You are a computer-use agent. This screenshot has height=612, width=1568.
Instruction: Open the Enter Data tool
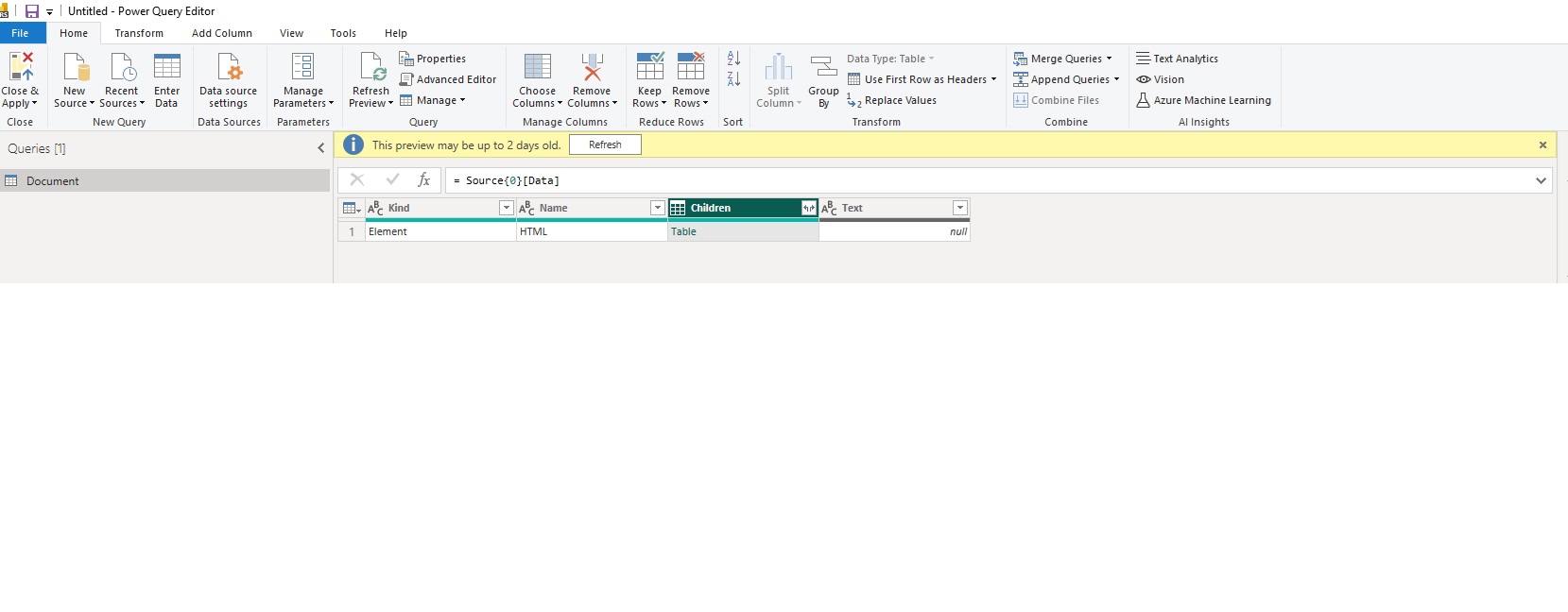coord(166,67)
